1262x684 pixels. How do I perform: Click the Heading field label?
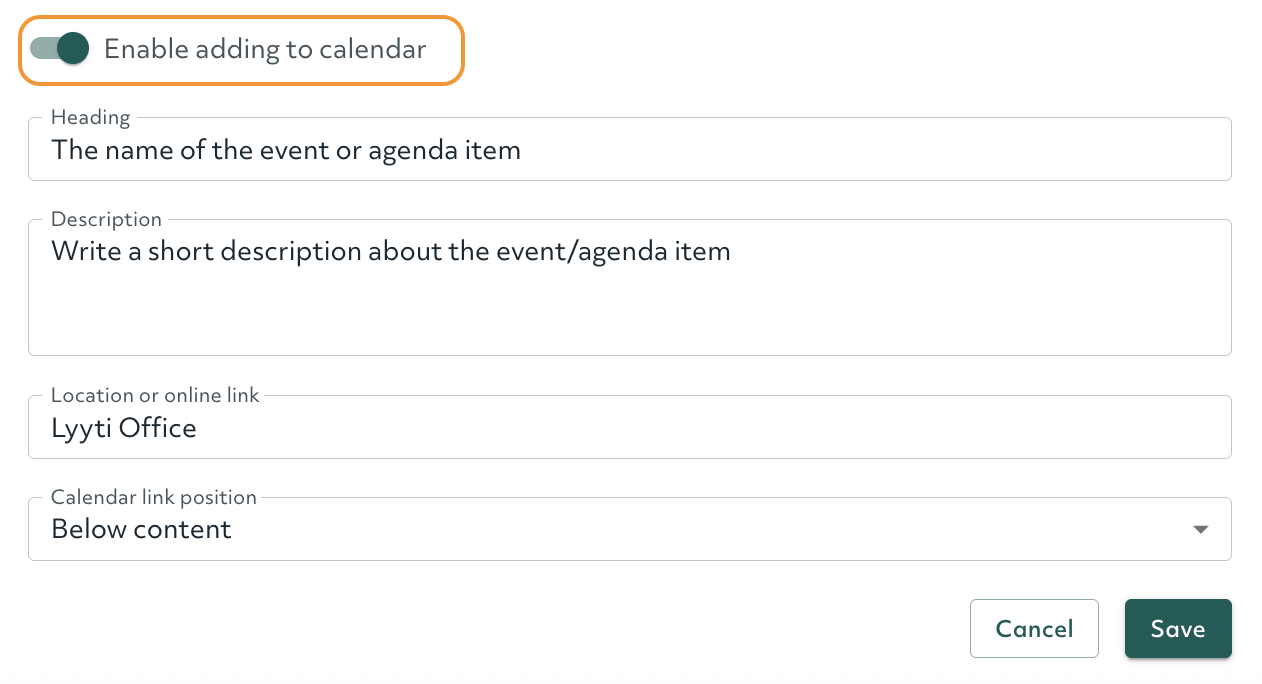(90, 117)
